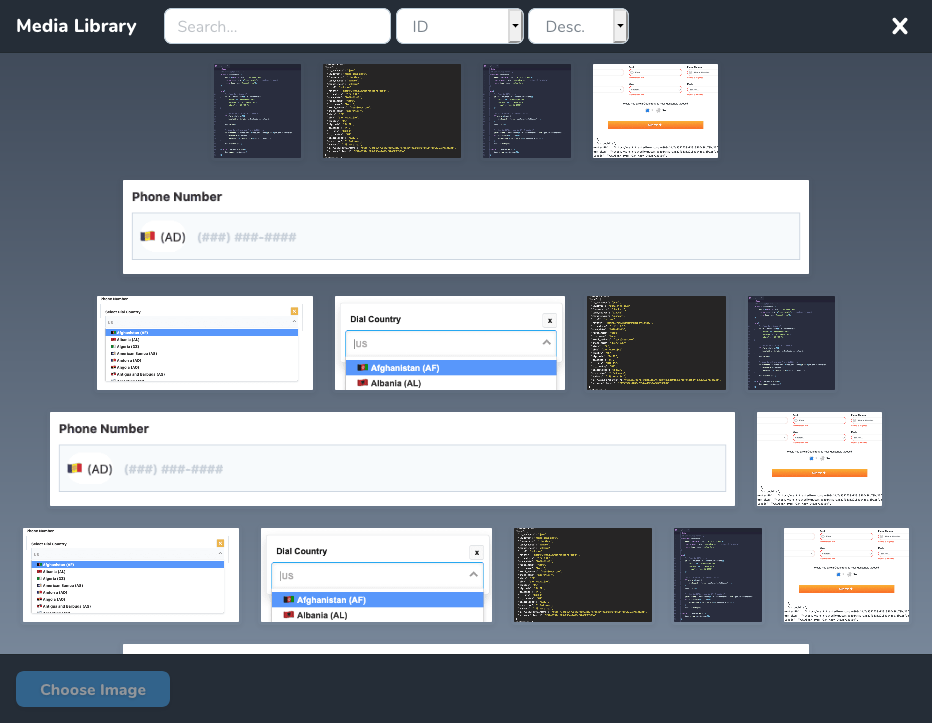Image resolution: width=932 pixels, height=723 pixels.
Task: Select first dark code thumbnail in top row
Action: [257, 111]
